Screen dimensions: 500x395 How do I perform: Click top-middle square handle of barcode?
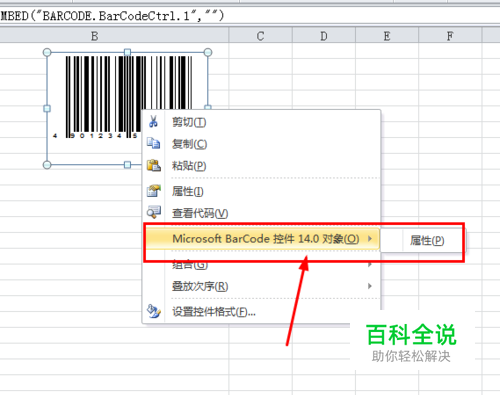click(x=127, y=52)
